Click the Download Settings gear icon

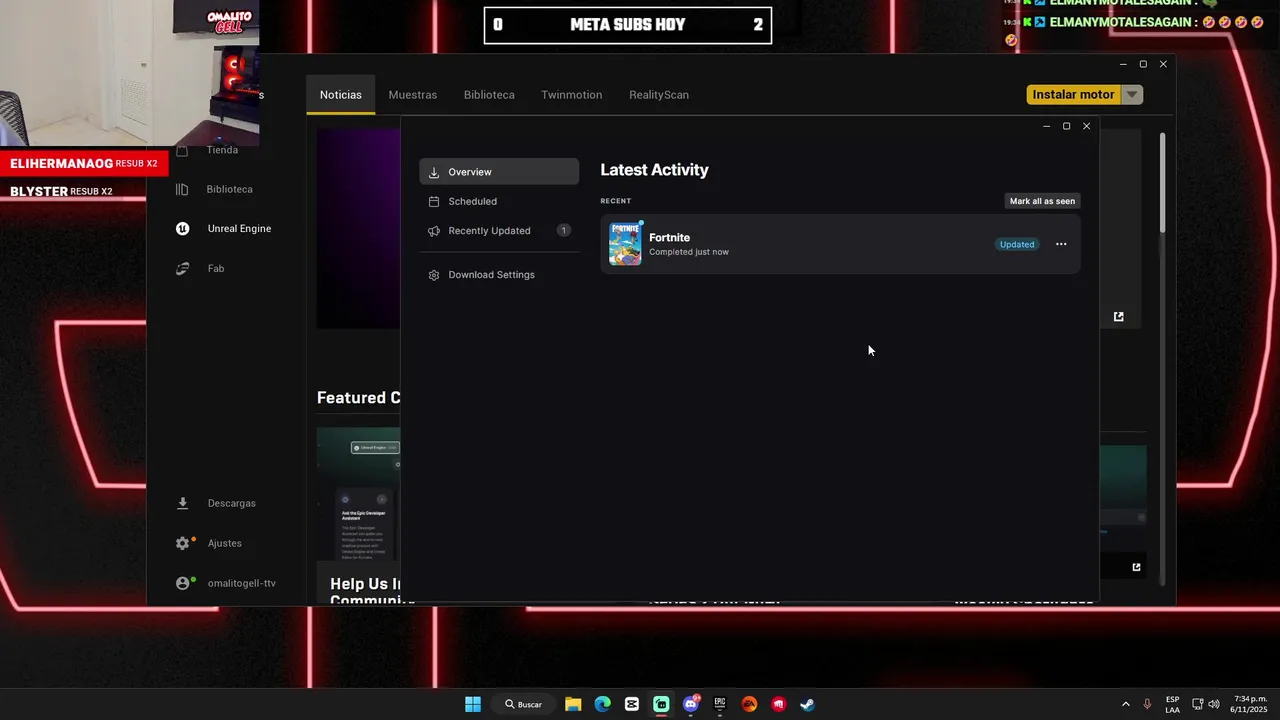[434, 275]
